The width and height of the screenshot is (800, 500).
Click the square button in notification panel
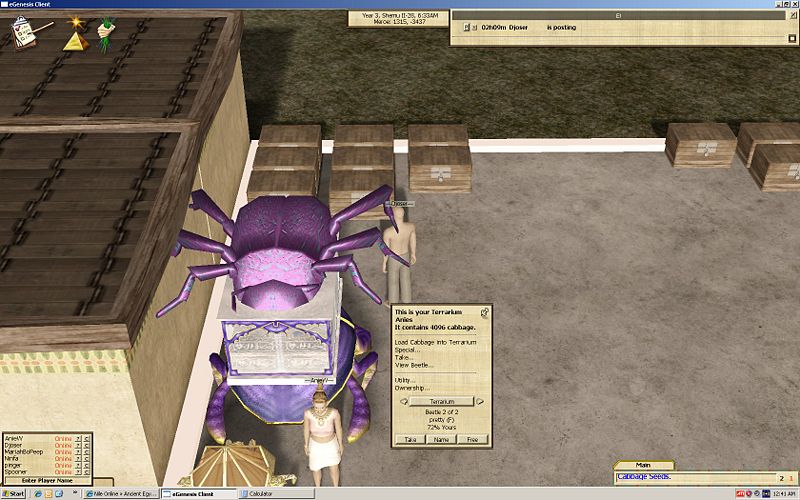792,38
